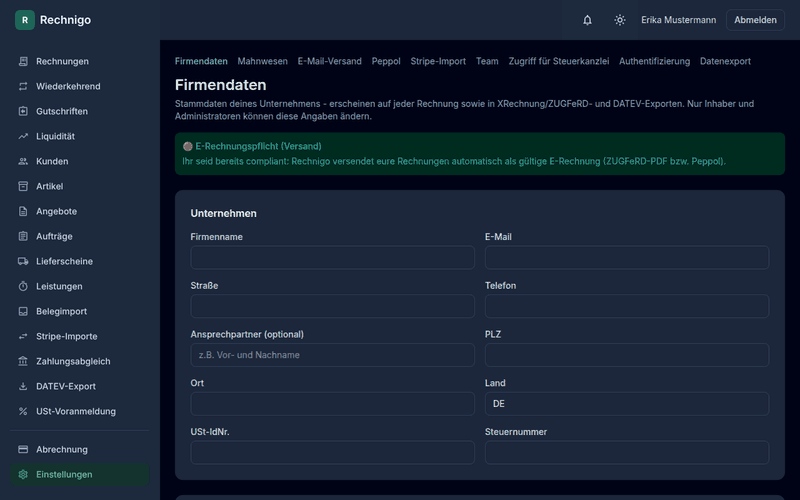Click the Einstellungen gear icon
Viewport: 800px width, 500px height.
coord(23,474)
